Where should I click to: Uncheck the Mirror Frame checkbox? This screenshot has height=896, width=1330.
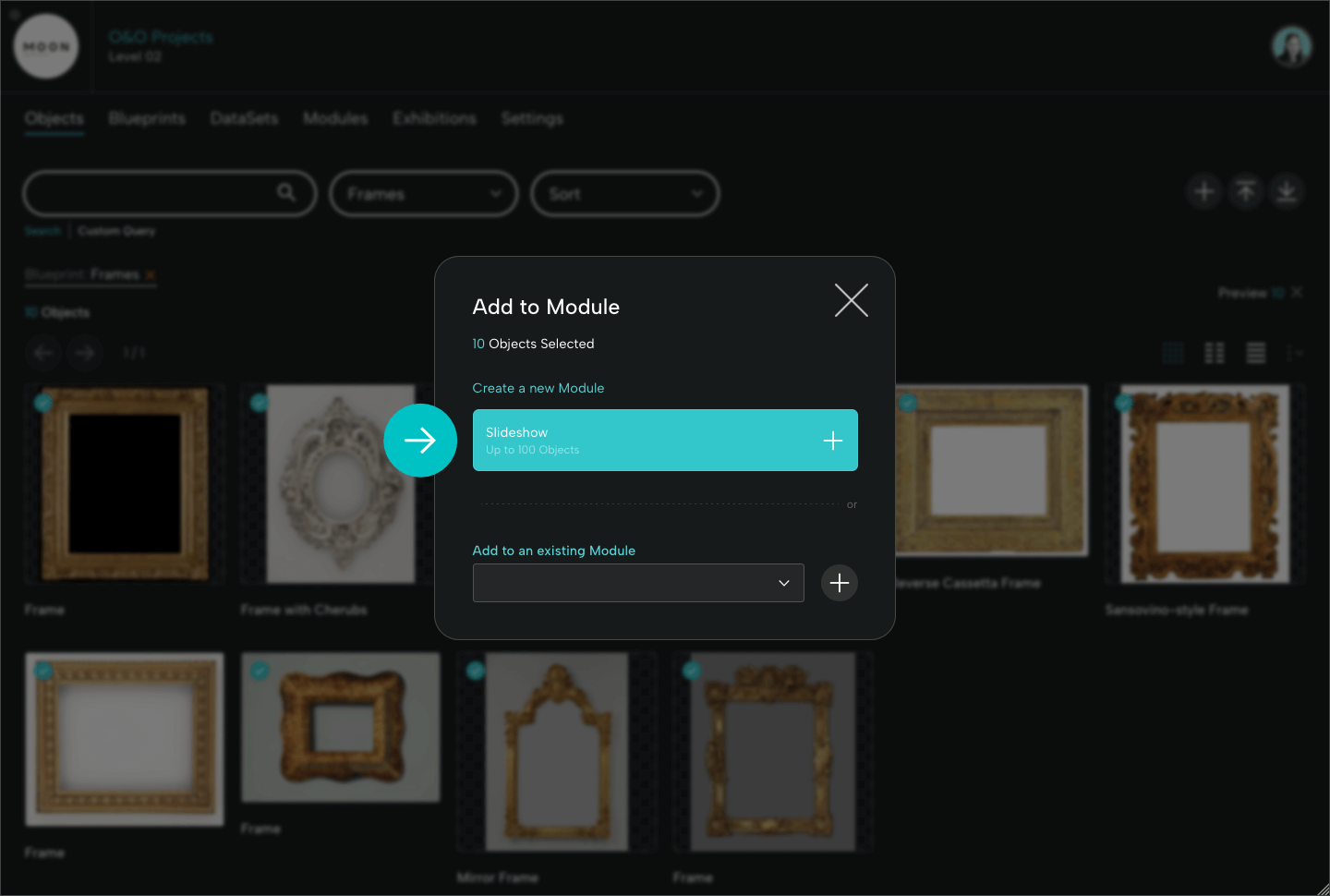tap(476, 671)
